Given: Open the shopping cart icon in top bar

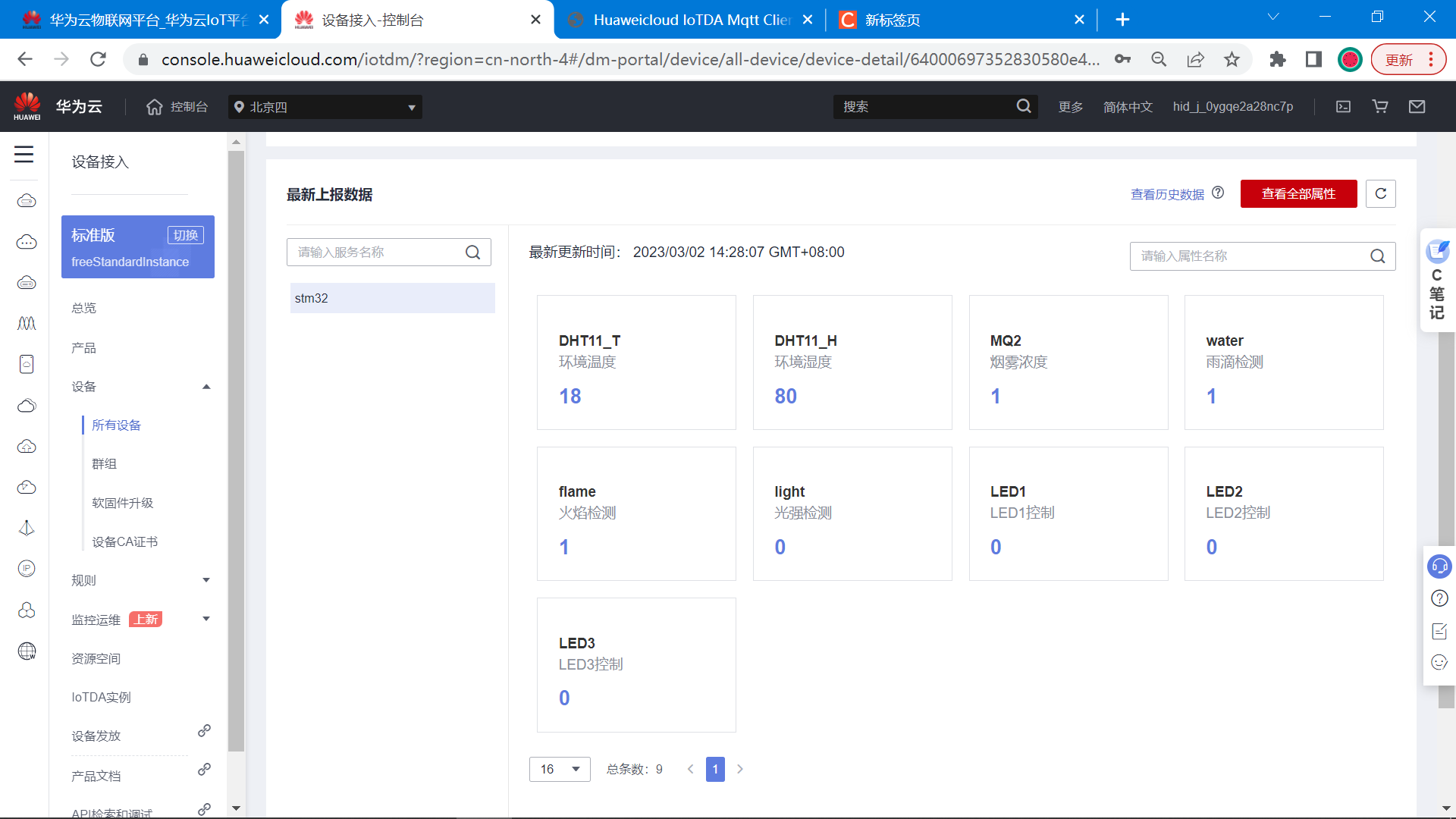Looking at the screenshot, I should click(1380, 107).
